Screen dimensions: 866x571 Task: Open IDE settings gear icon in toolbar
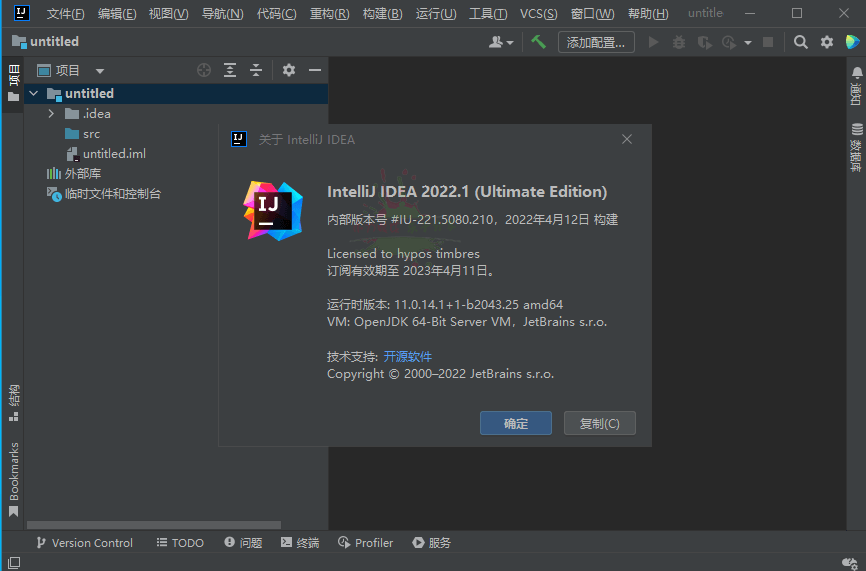(827, 42)
